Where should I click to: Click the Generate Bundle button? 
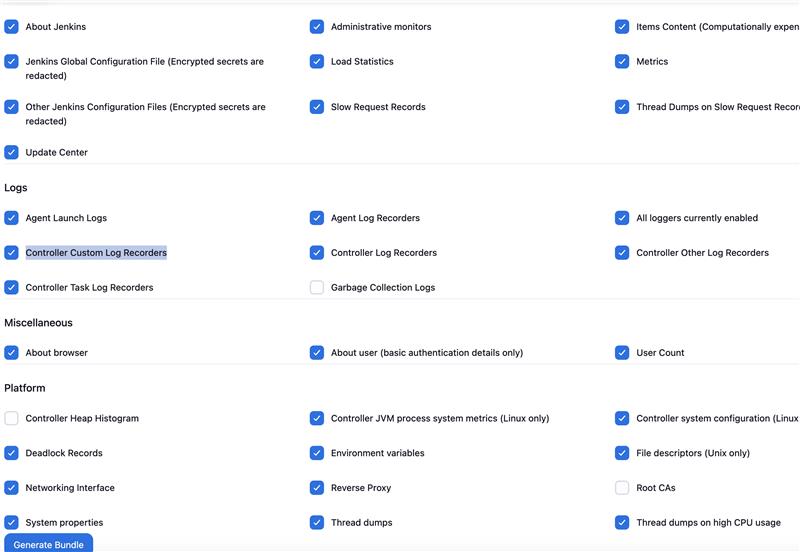tap(48, 544)
